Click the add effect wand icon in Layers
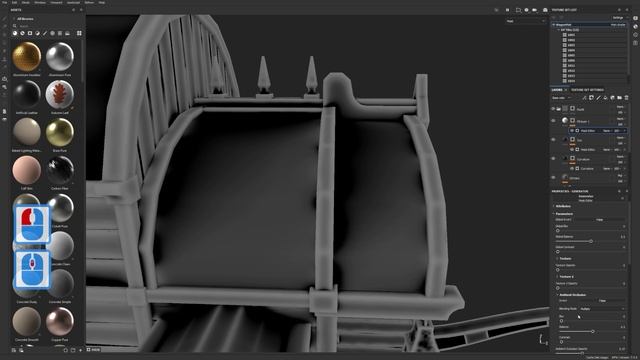 pos(584,98)
